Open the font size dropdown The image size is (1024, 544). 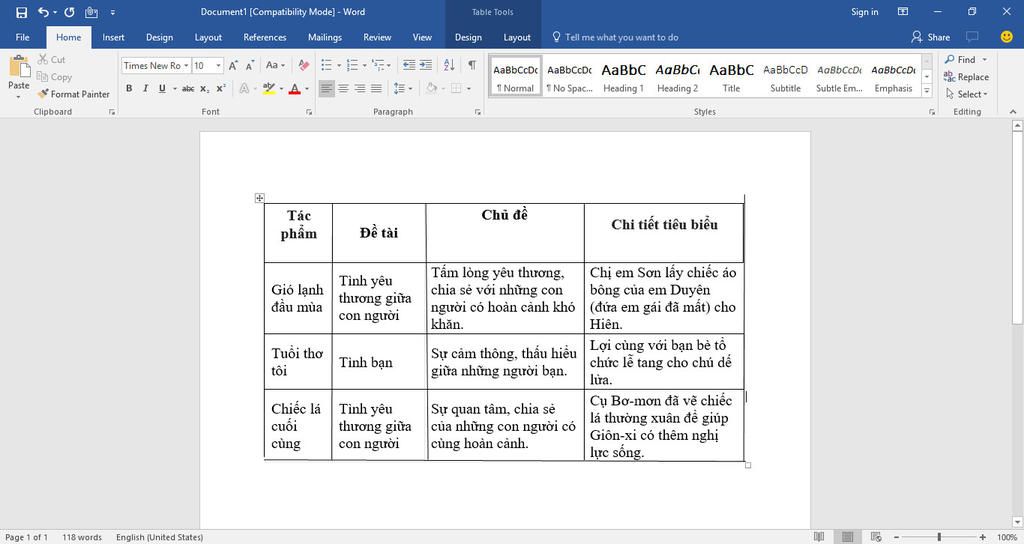point(219,65)
